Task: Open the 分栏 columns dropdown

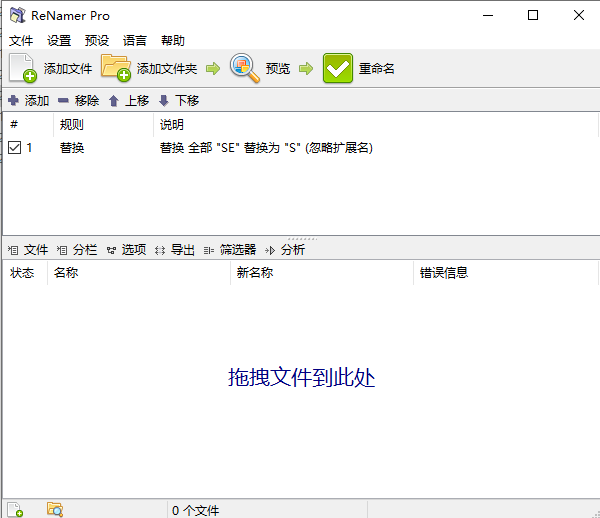Action: (x=77, y=250)
